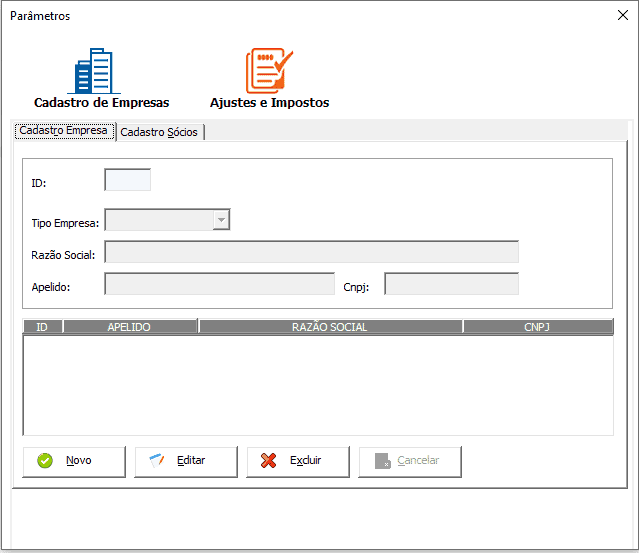Click the APELIDO column header
The height and width of the screenshot is (553, 639).
coord(130,327)
